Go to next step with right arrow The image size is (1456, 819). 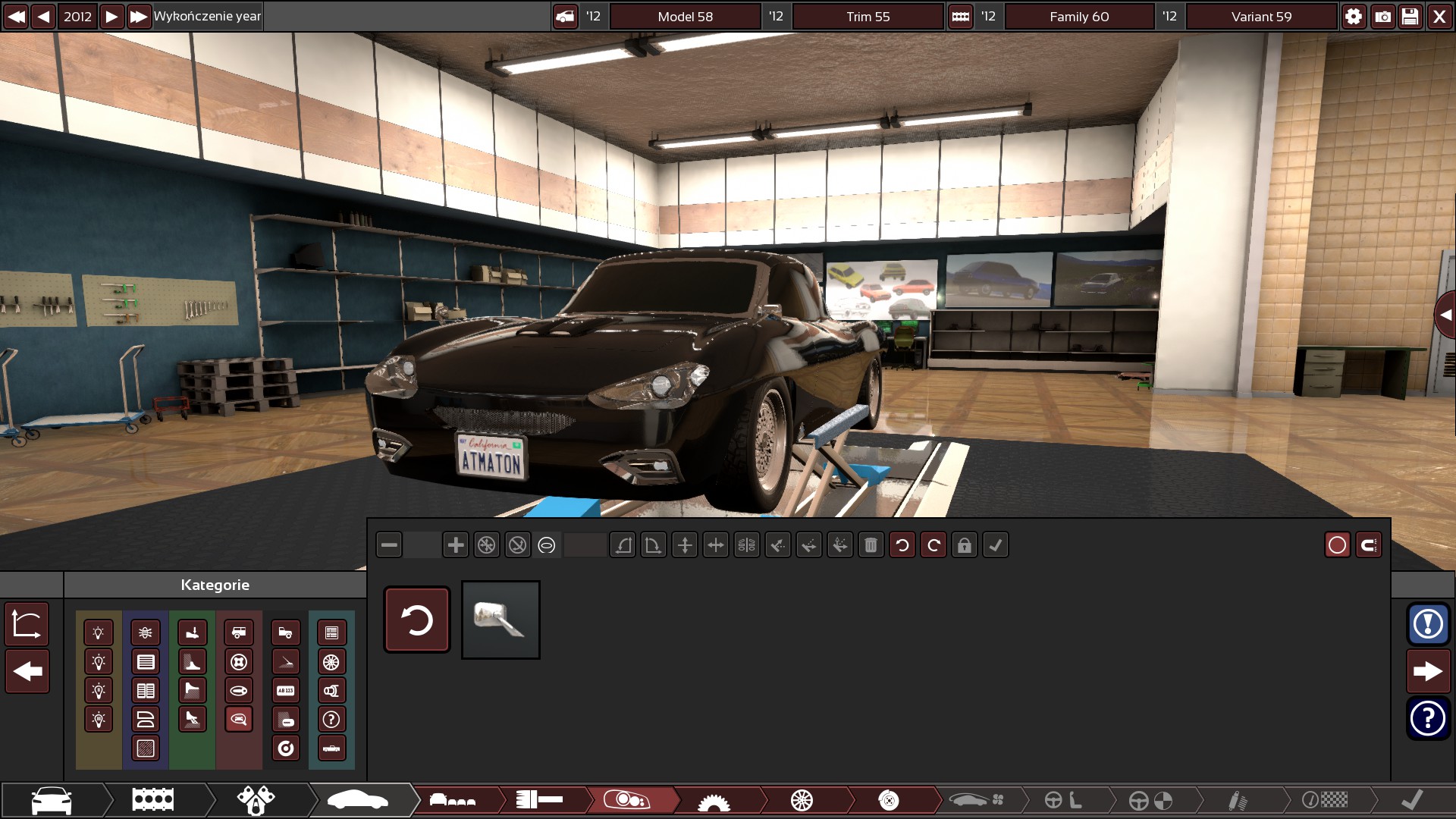(1429, 671)
